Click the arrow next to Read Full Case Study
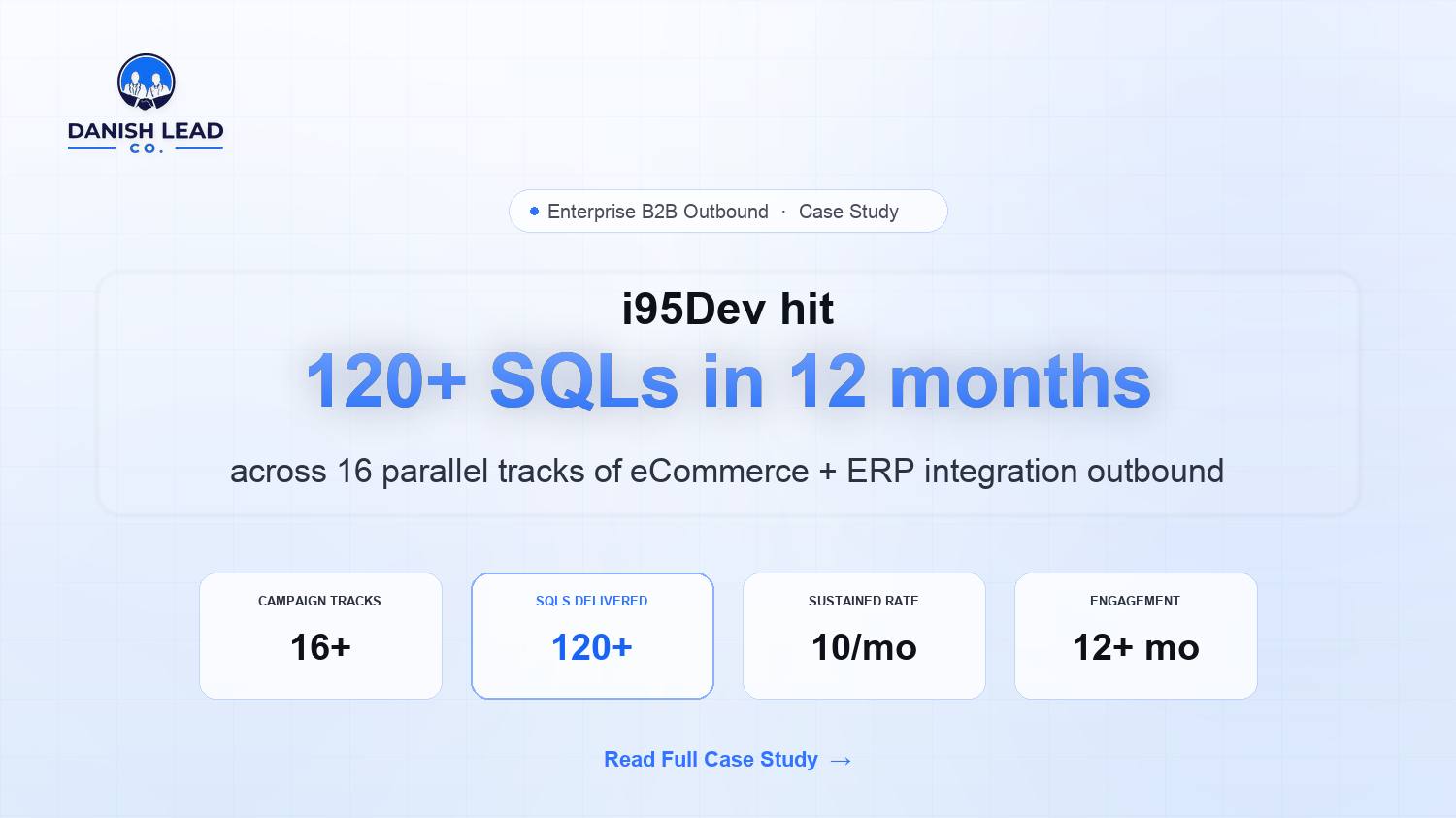Screen dimensions: 1456x818 click(x=842, y=761)
